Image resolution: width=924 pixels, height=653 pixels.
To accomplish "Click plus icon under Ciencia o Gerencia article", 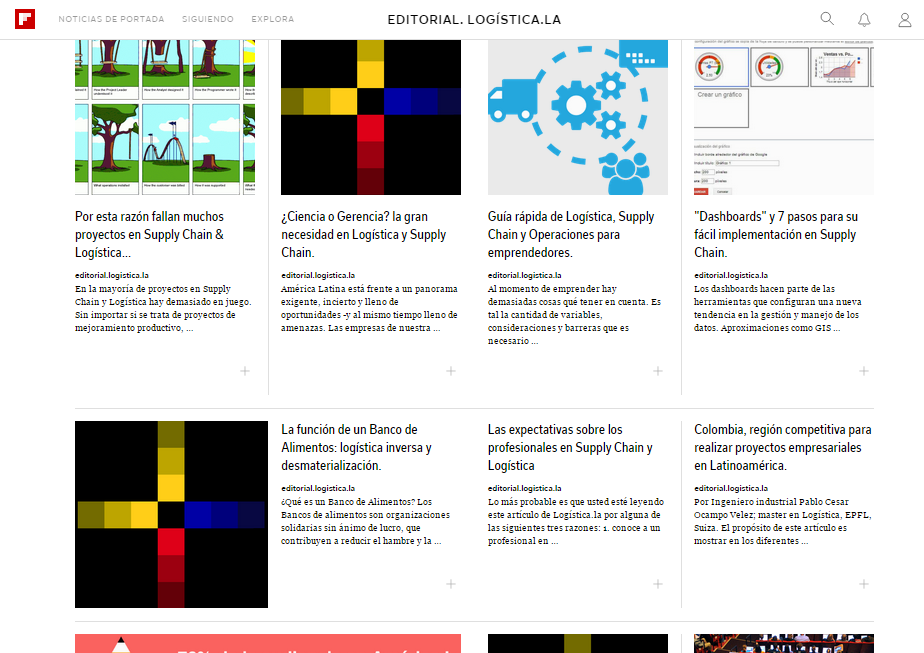I will point(451,371).
